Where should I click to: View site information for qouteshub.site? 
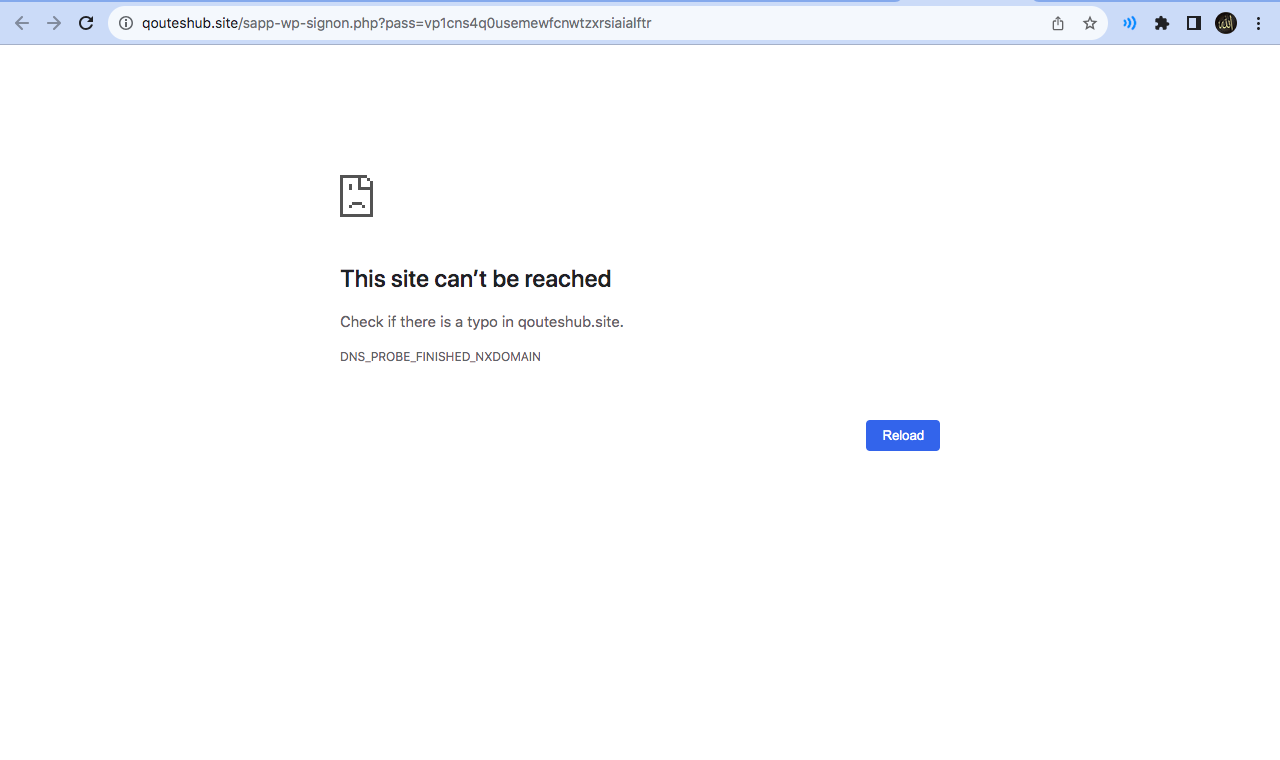click(126, 23)
